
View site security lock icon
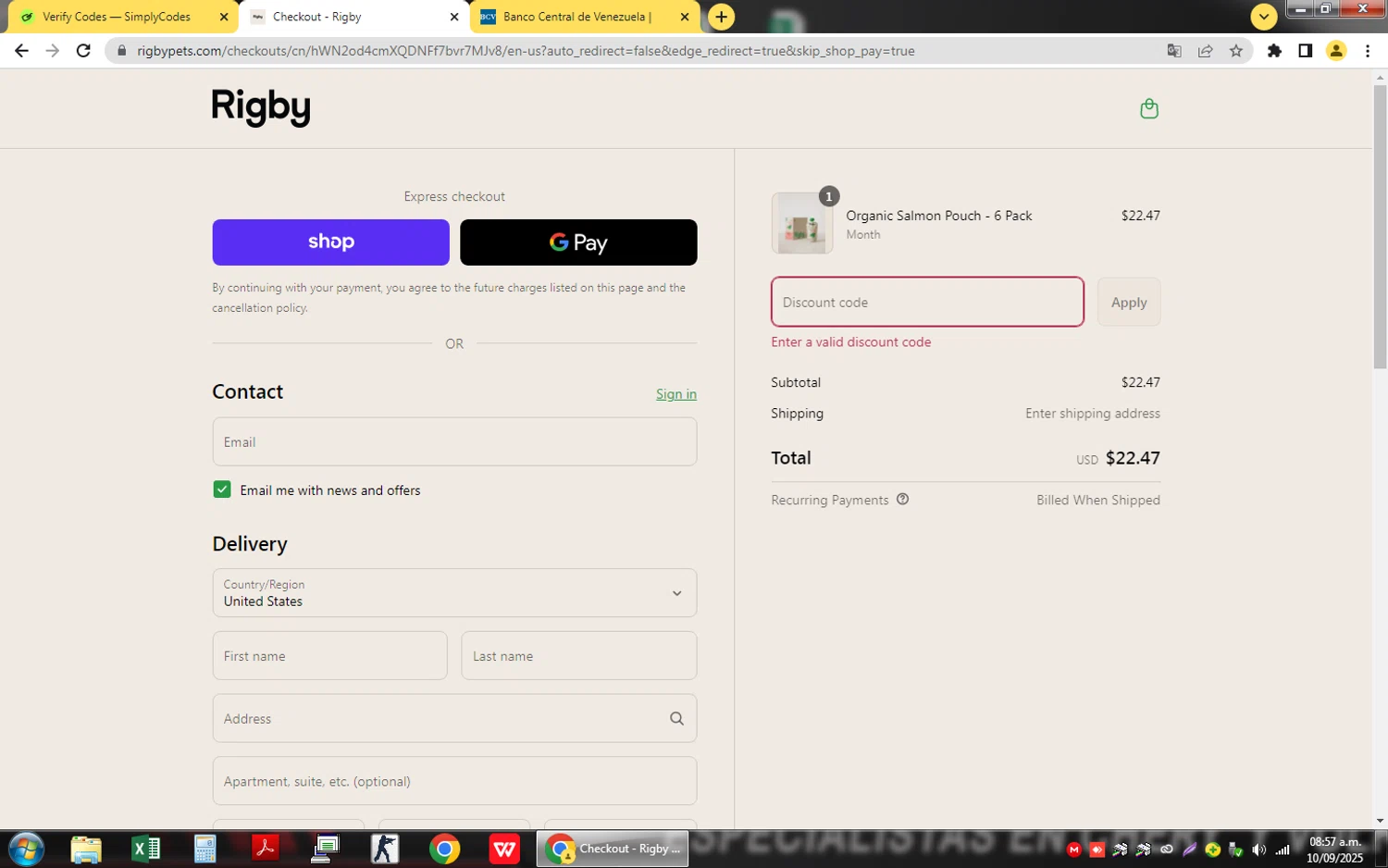point(121,51)
